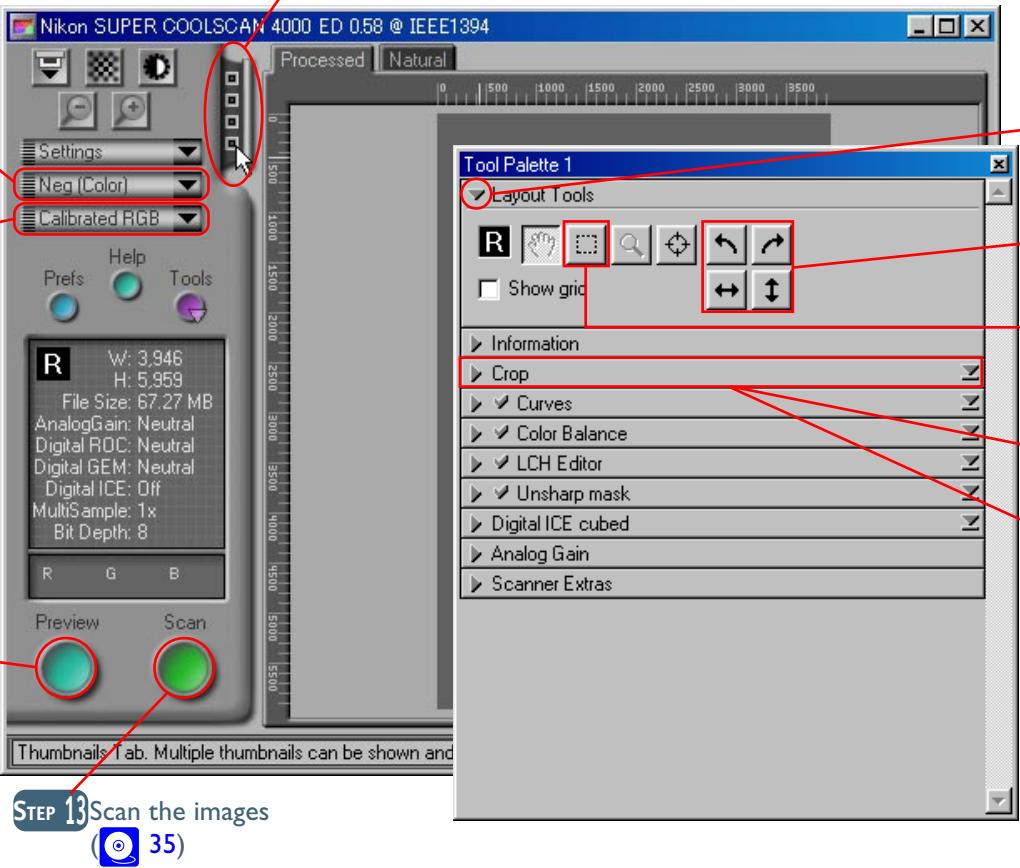Click the green Scan button

click(184, 668)
